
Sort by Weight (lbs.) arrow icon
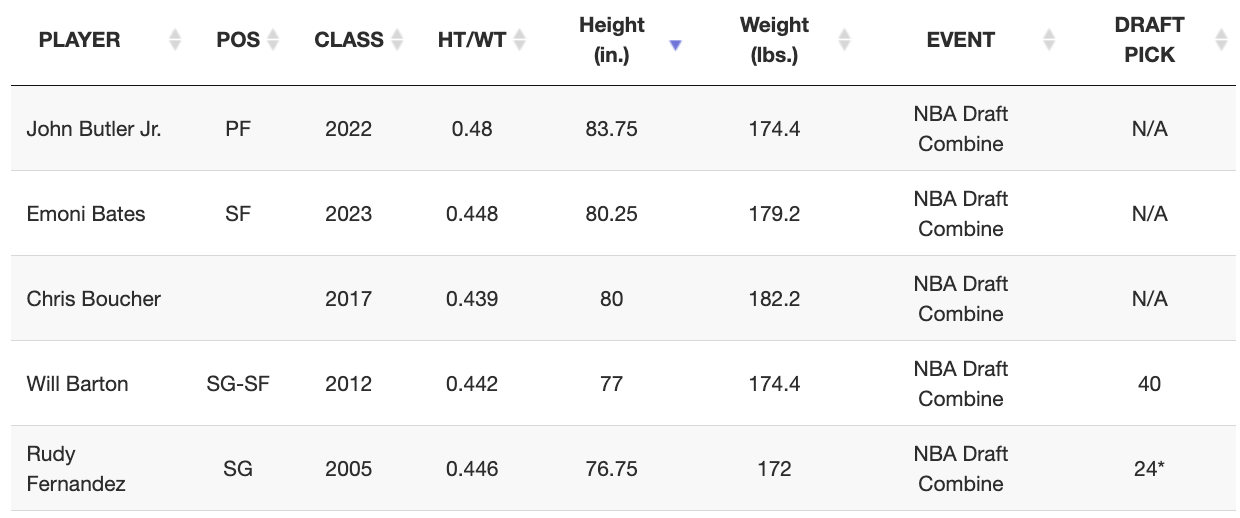(844, 40)
